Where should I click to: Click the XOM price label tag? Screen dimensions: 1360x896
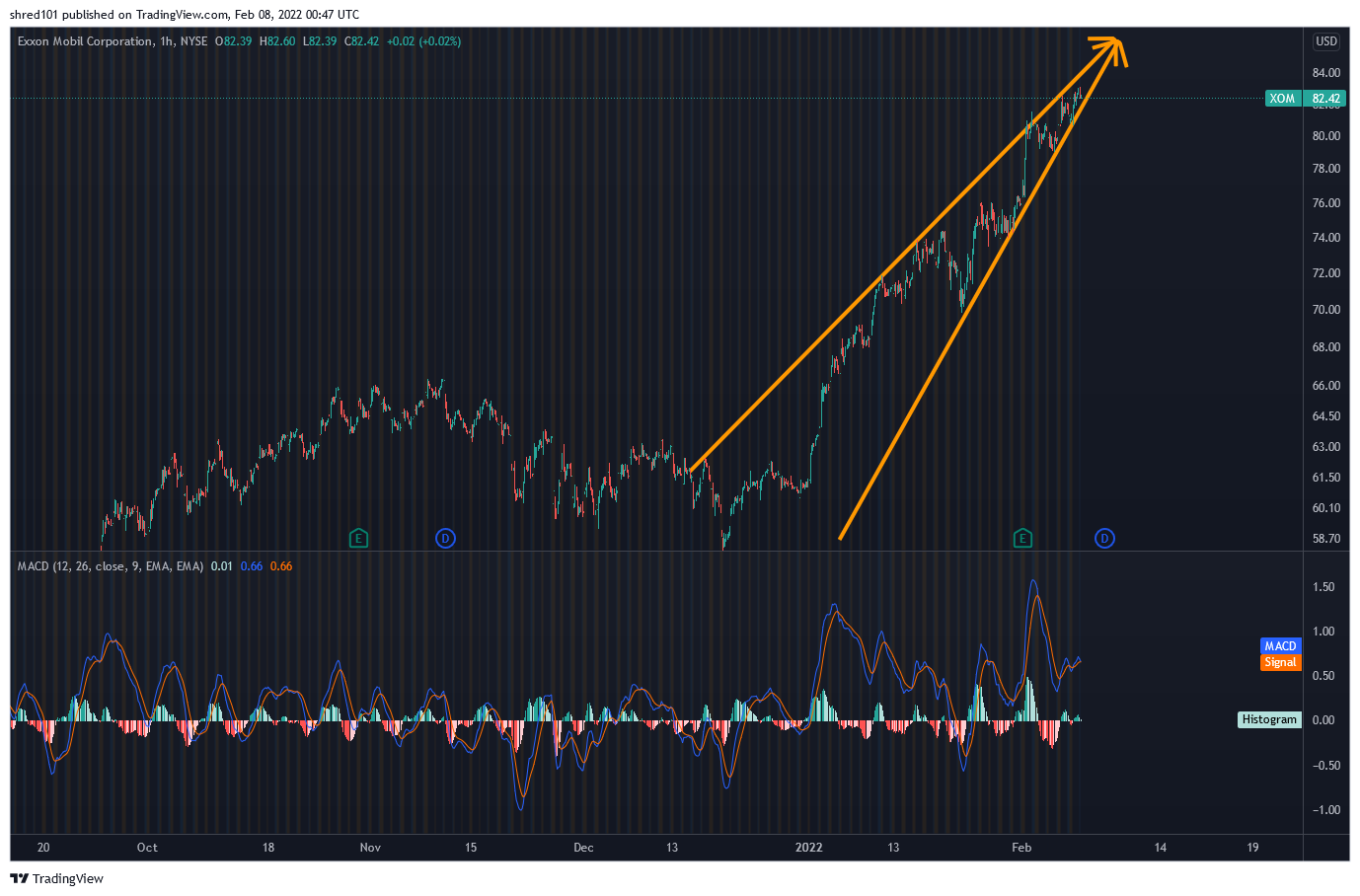(x=1283, y=99)
